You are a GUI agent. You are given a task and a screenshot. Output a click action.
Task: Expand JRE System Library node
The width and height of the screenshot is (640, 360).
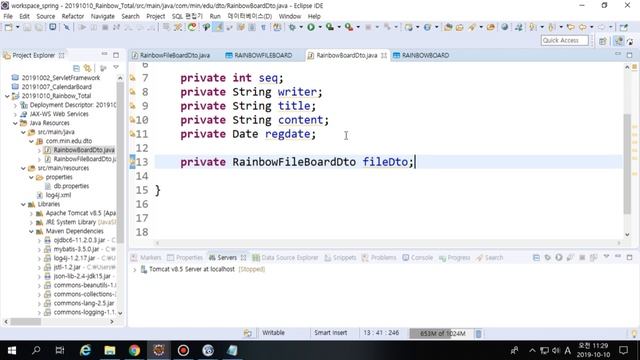(x=31, y=222)
